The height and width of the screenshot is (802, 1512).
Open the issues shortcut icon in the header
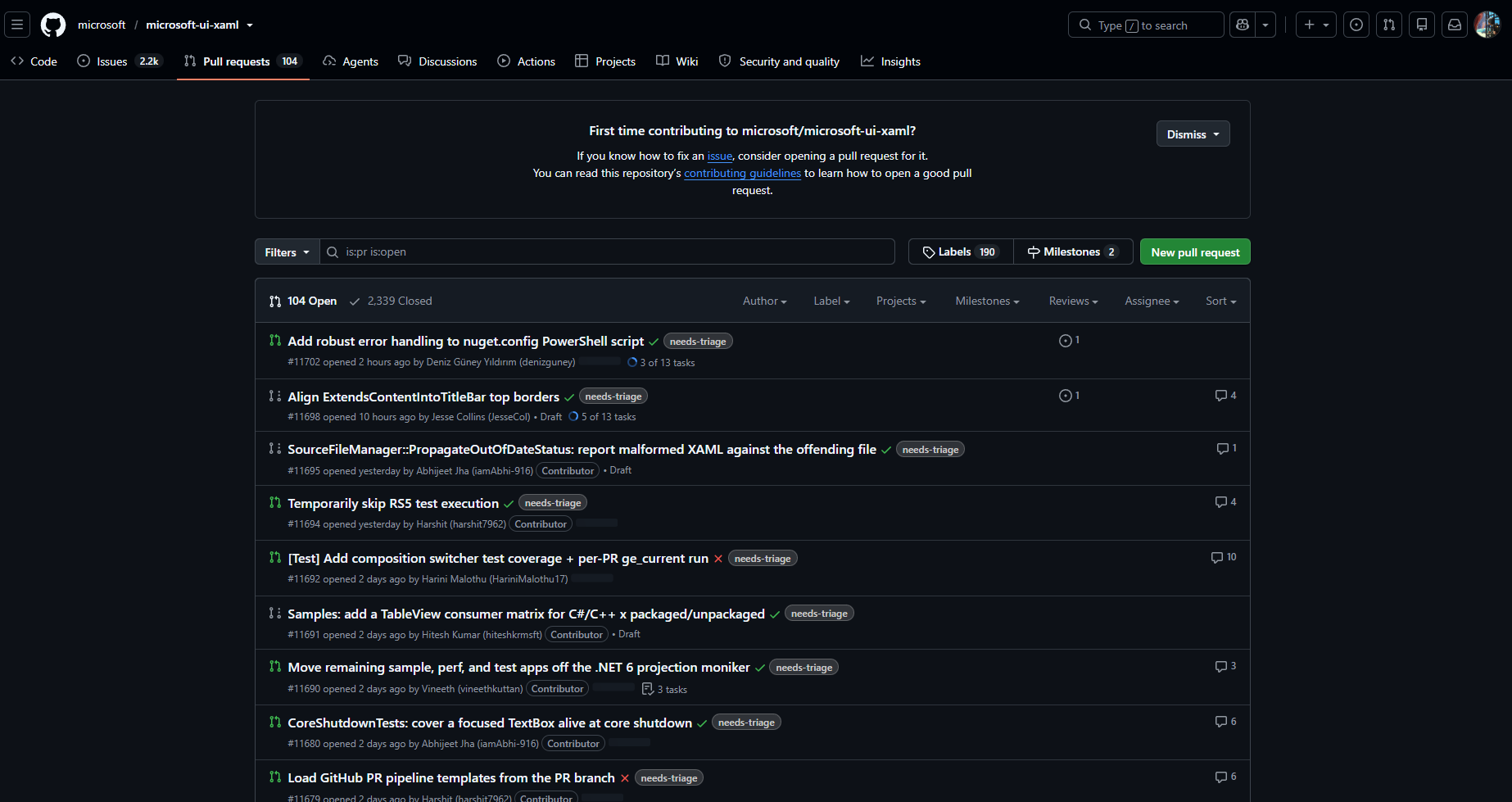1356,25
